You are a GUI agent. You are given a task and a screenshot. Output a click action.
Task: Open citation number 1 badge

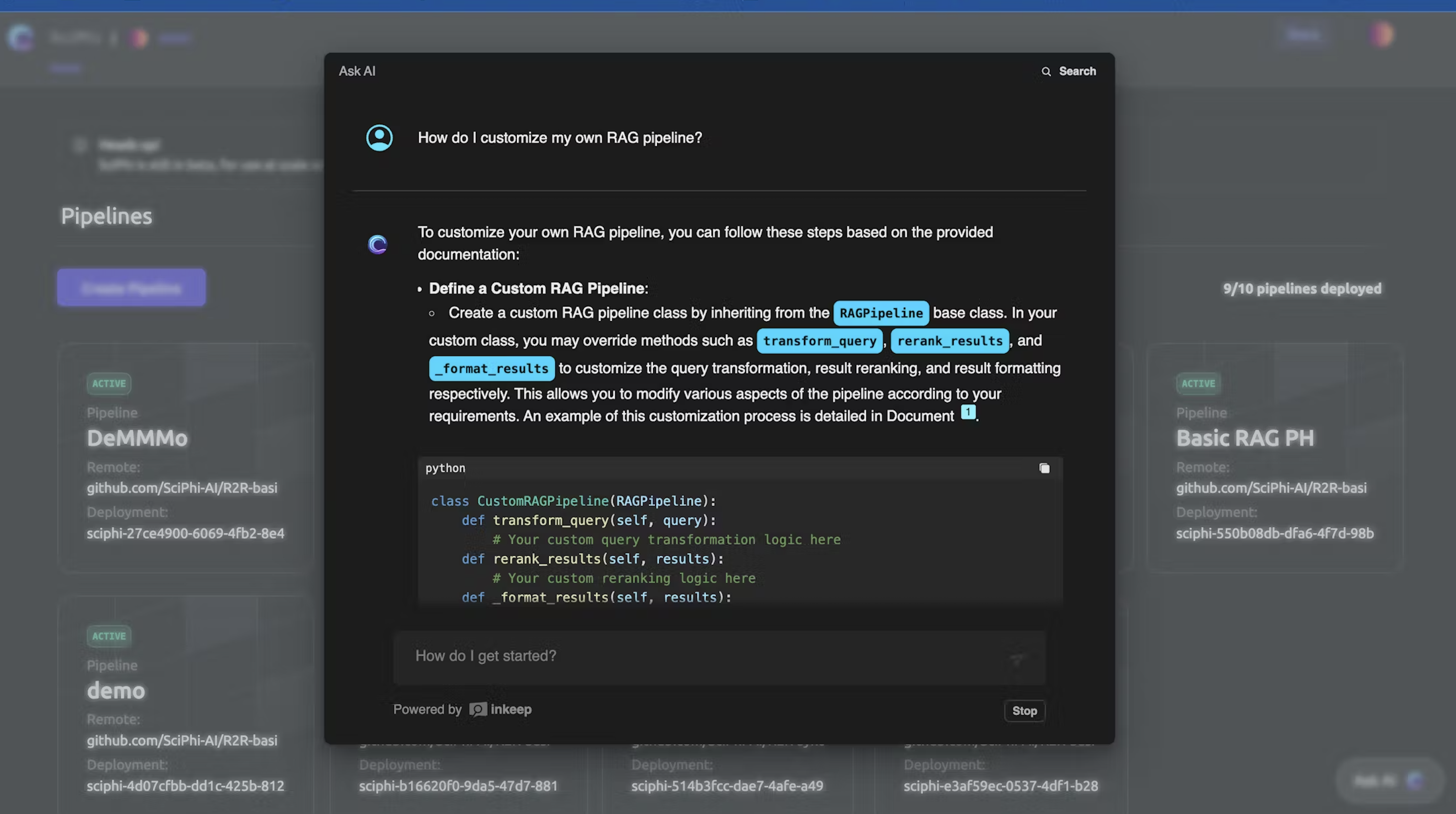968,412
